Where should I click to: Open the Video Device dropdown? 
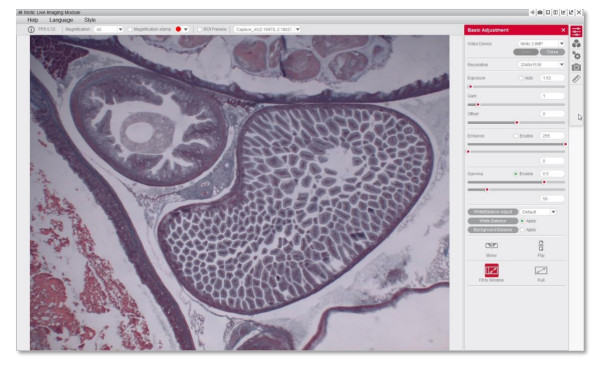pos(541,43)
